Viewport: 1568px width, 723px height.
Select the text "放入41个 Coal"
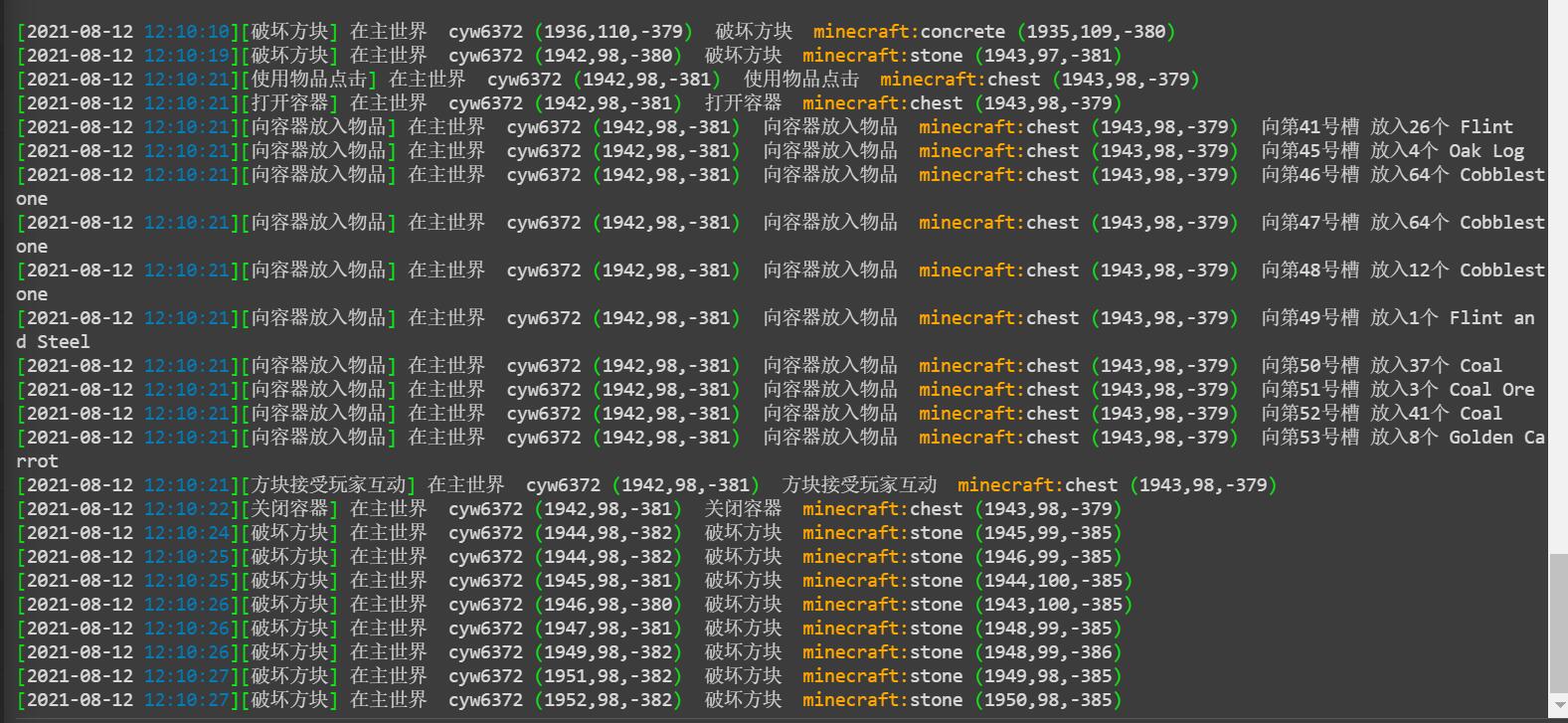pyautogui.click(x=1436, y=414)
